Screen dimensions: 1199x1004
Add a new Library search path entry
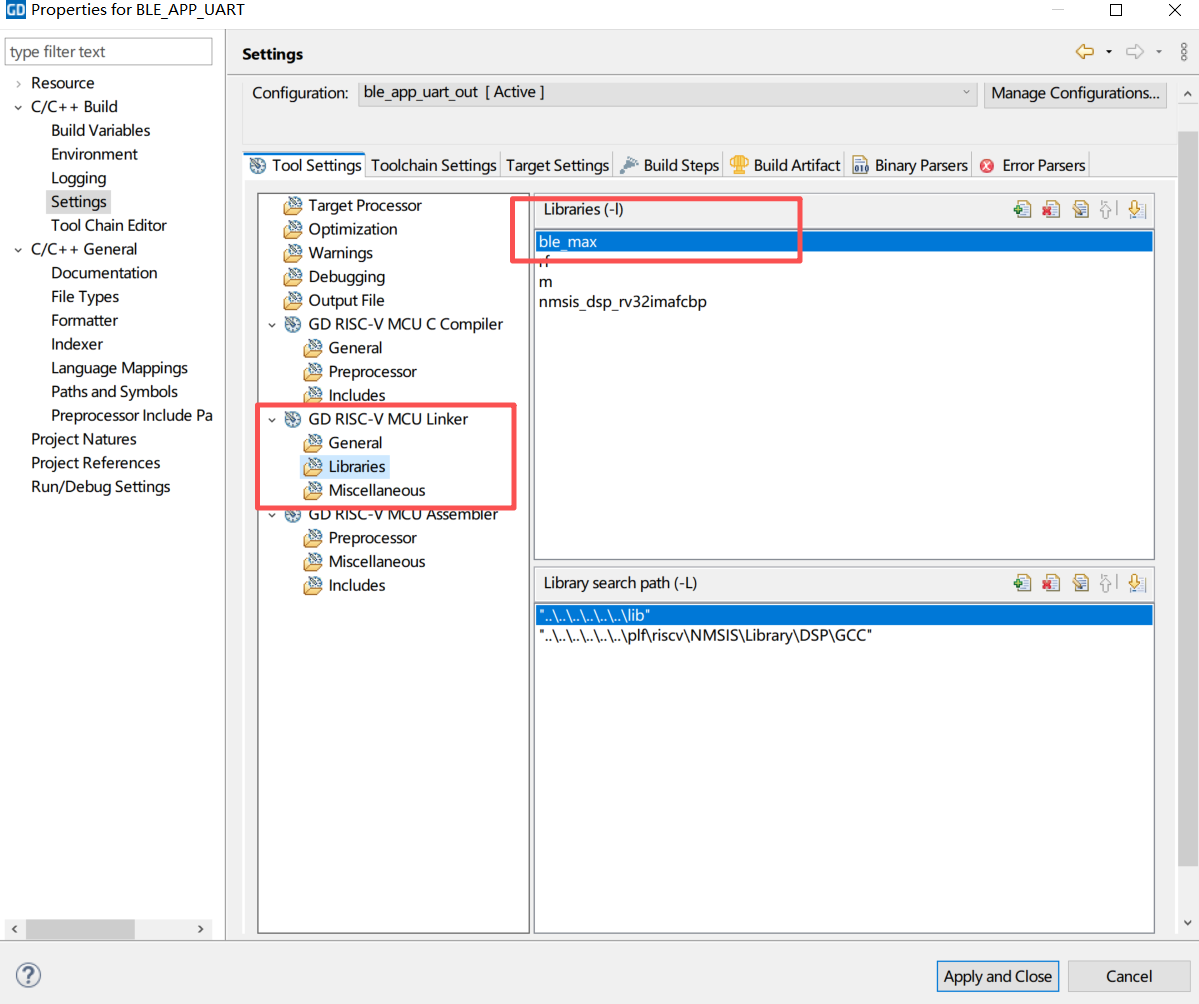1021,583
